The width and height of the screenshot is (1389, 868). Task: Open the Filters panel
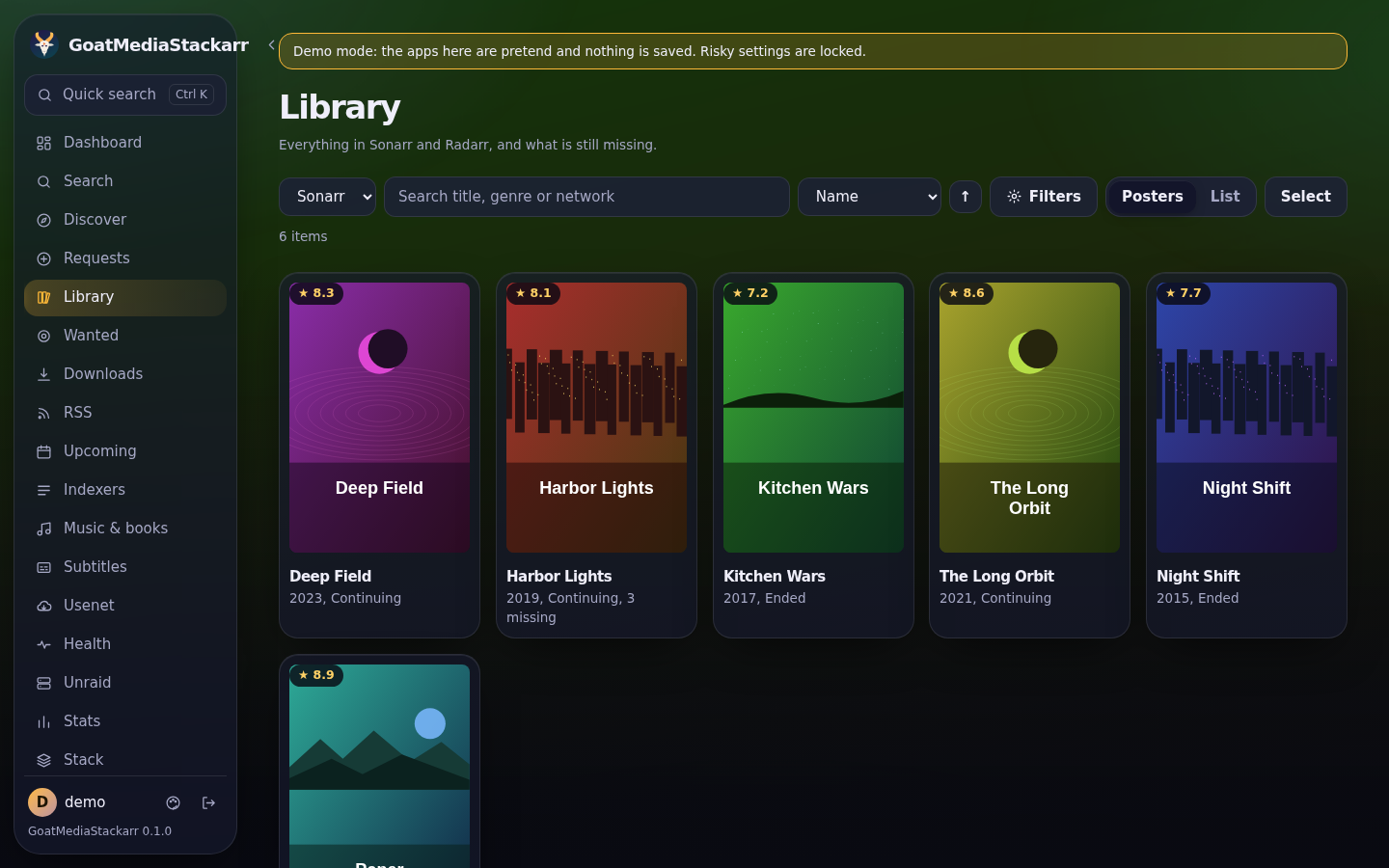(1044, 197)
